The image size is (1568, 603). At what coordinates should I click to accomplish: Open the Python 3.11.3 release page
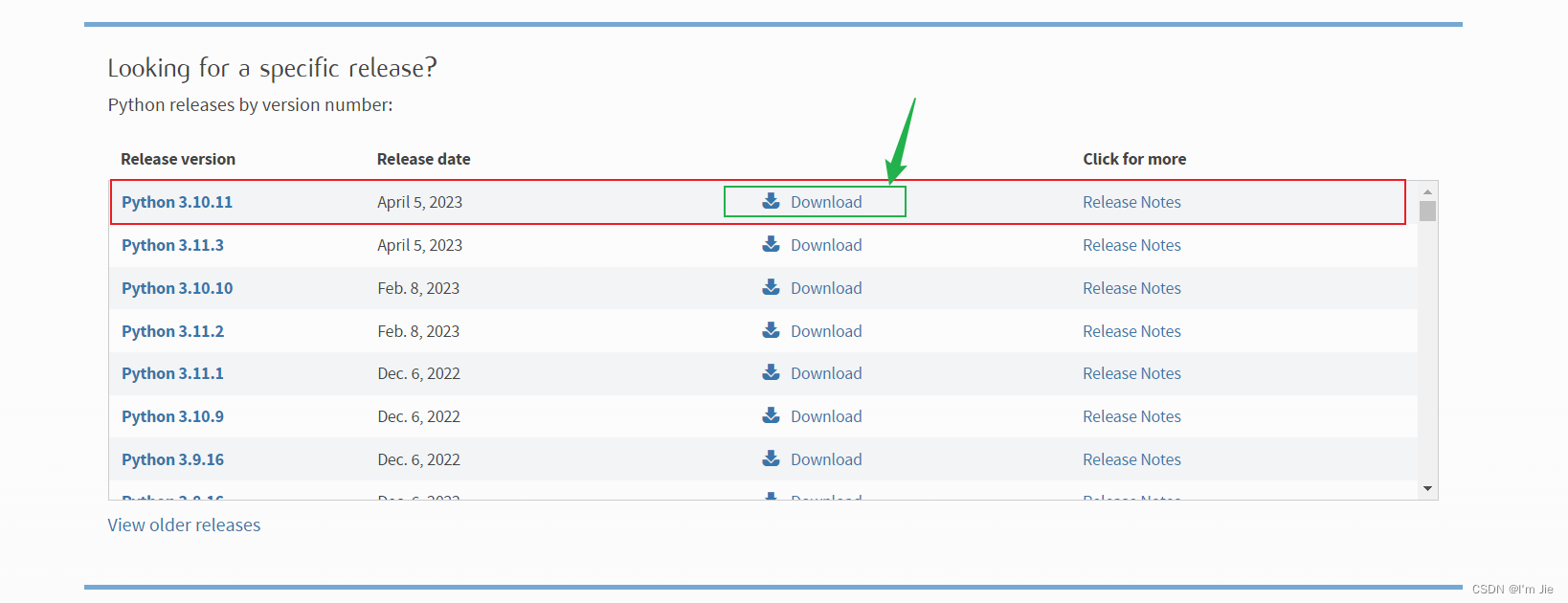(x=172, y=245)
